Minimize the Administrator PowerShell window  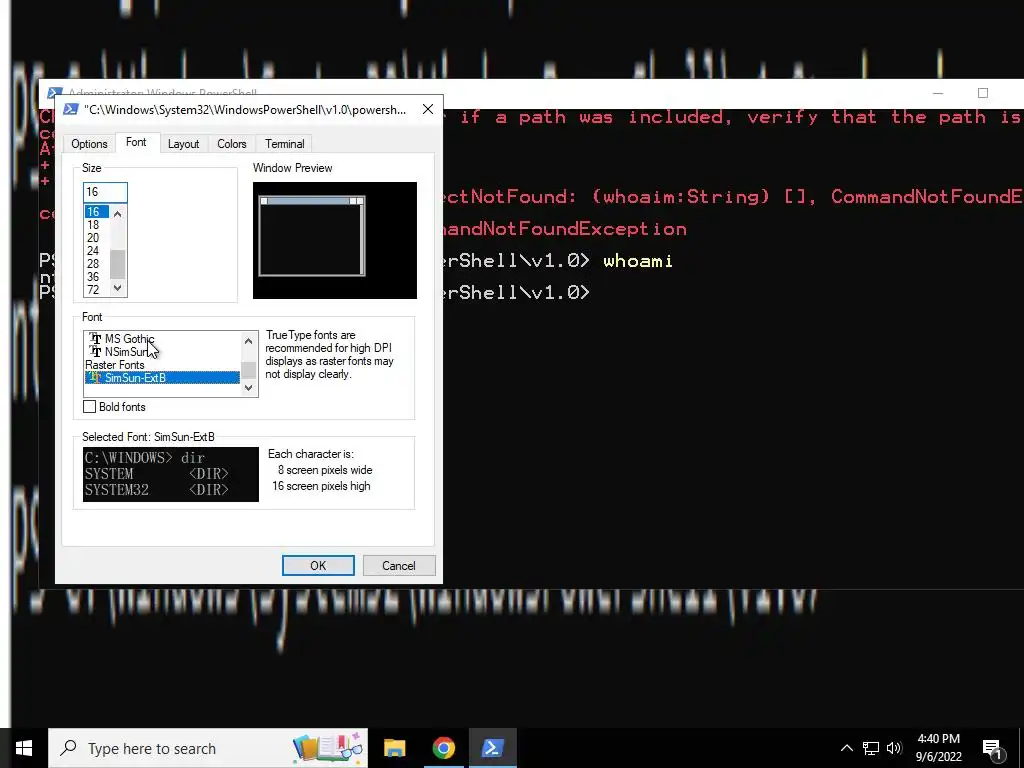tap(938, 93)
